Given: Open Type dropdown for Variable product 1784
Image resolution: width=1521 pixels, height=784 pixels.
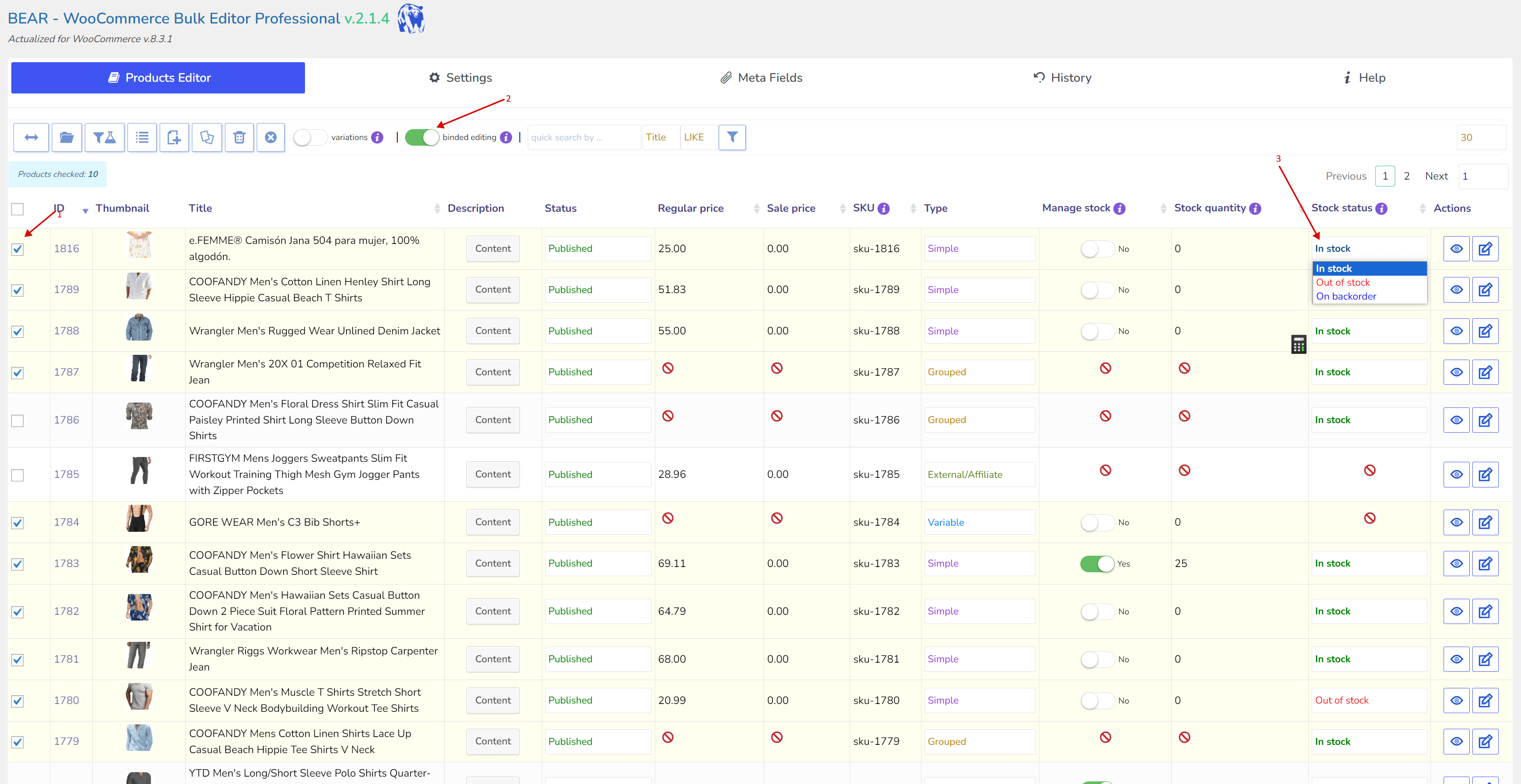Looking at the screenshot, I should coord(980,522).
